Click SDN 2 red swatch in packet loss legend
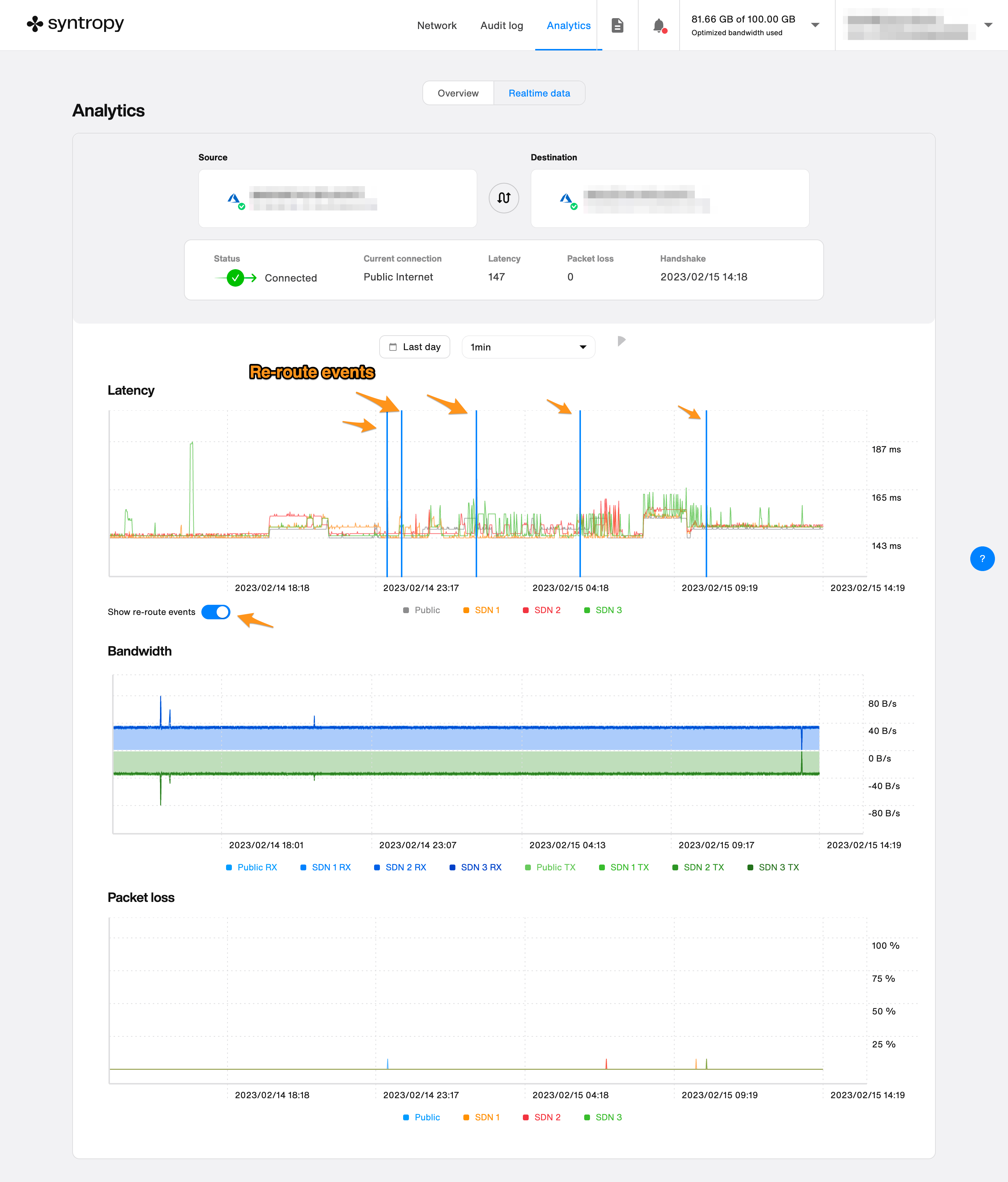The height and width of the screenshot is (1182, 1008). click(526, 1117)
